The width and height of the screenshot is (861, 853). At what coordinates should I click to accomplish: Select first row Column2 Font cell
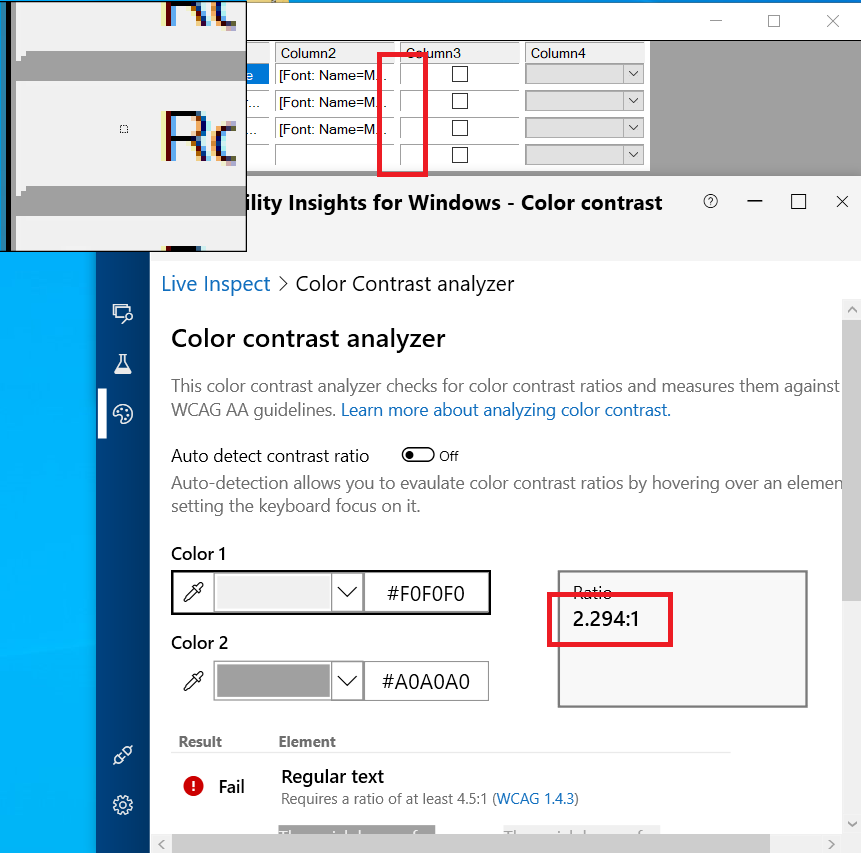(334, 75)
